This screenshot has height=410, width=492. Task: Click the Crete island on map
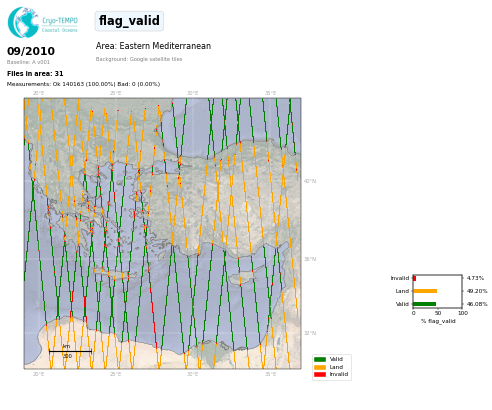(x=115, y=274)
